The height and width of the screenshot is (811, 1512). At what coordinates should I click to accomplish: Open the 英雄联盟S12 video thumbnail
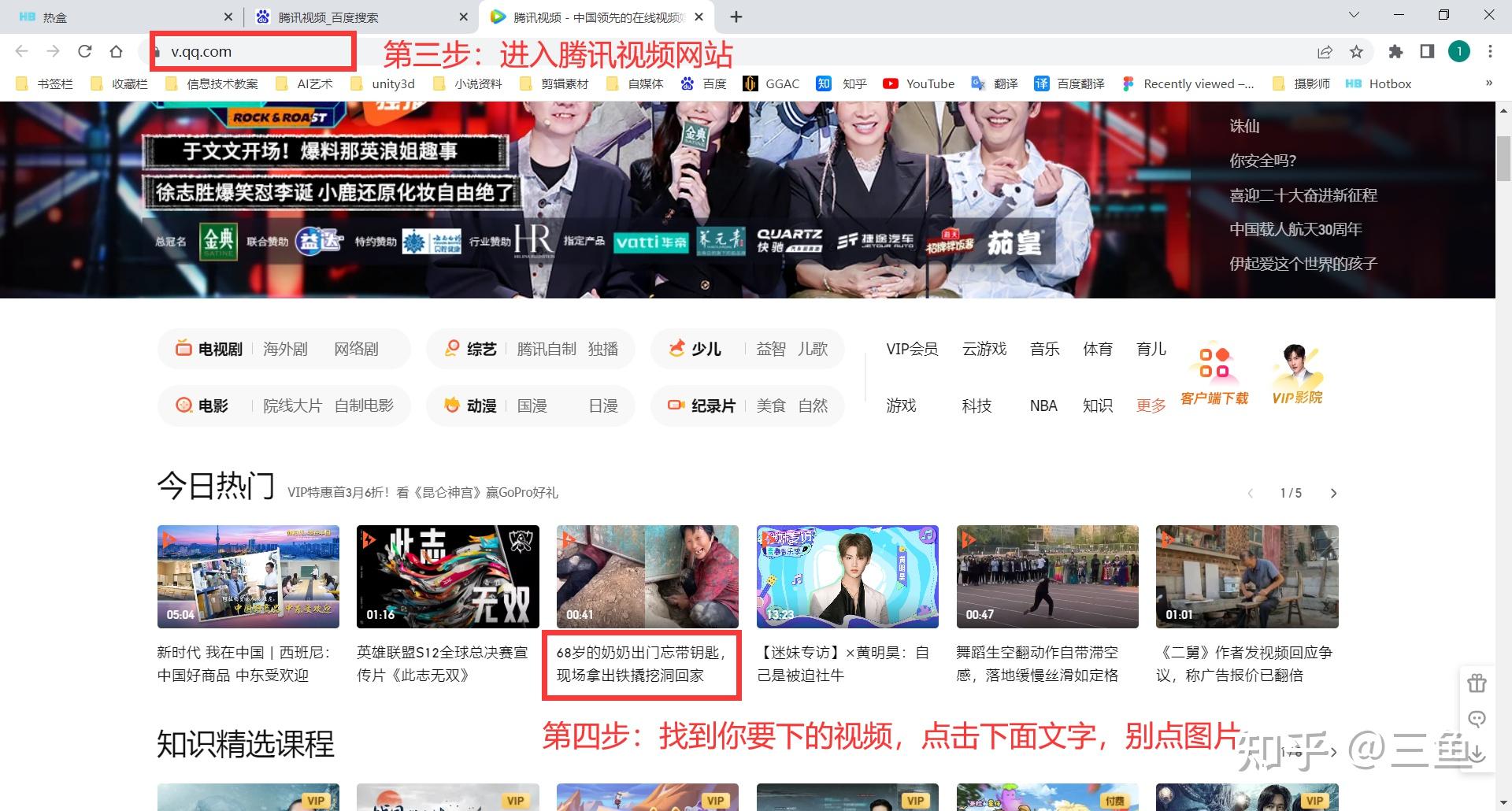click(x=448, y=576)
